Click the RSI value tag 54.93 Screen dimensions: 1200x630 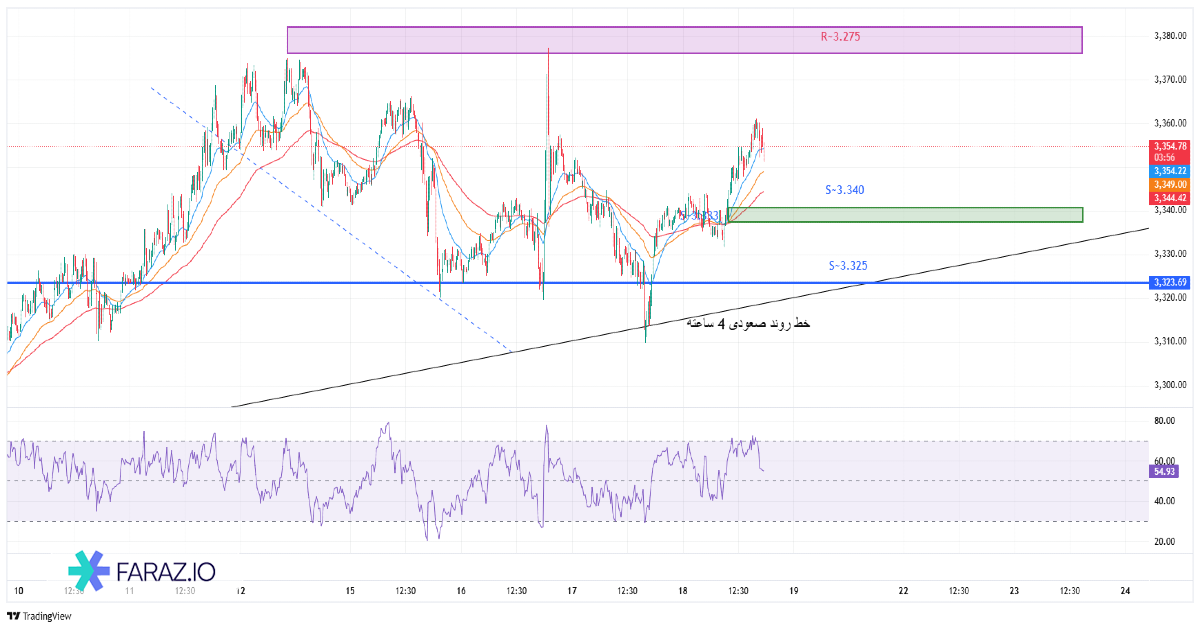pyautogui.click(x=1162, y=470)
